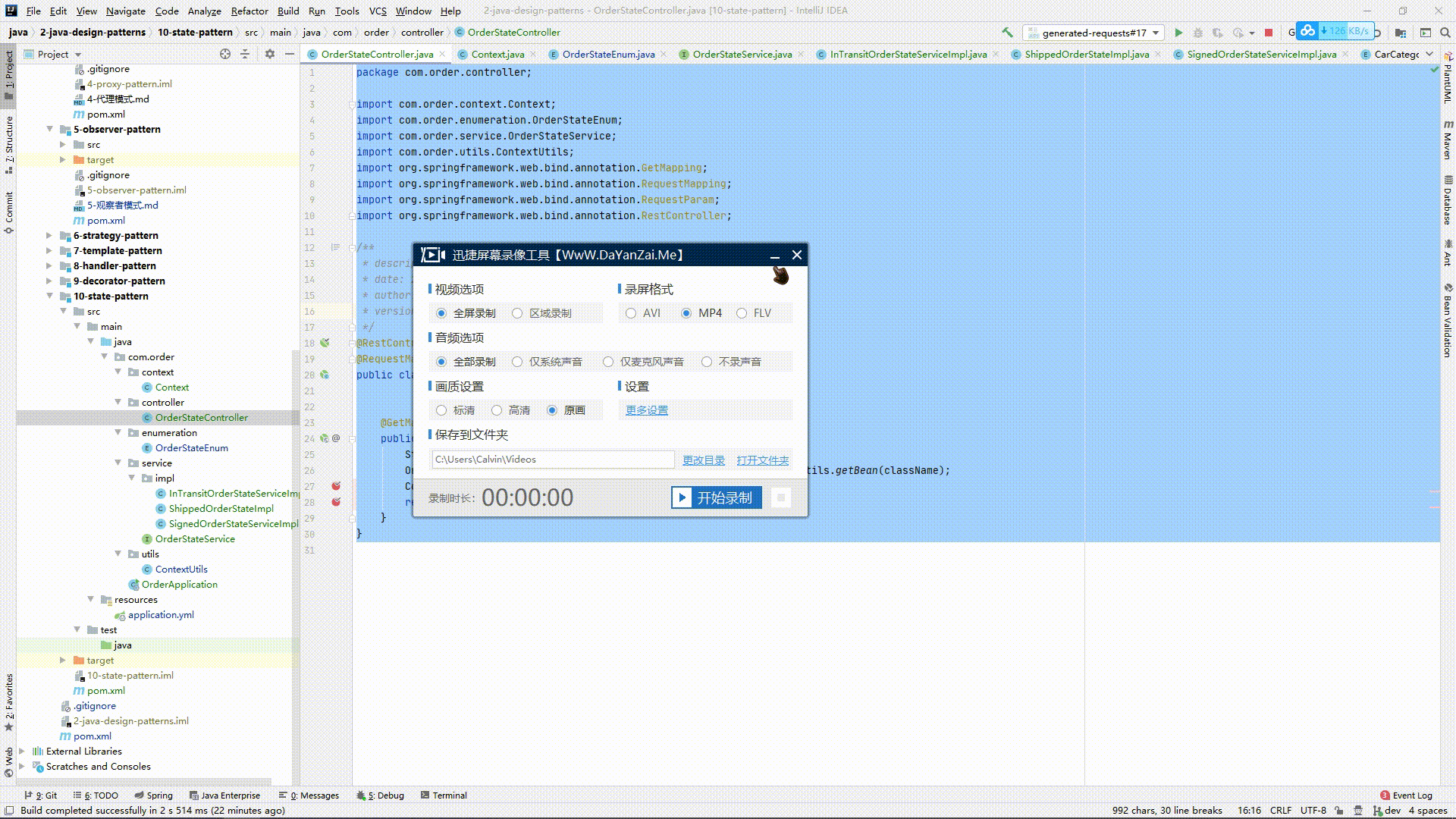This screenshot has width=1456, height=819.
Task: Open the Bean Validation side panel
Action: 1448,320
